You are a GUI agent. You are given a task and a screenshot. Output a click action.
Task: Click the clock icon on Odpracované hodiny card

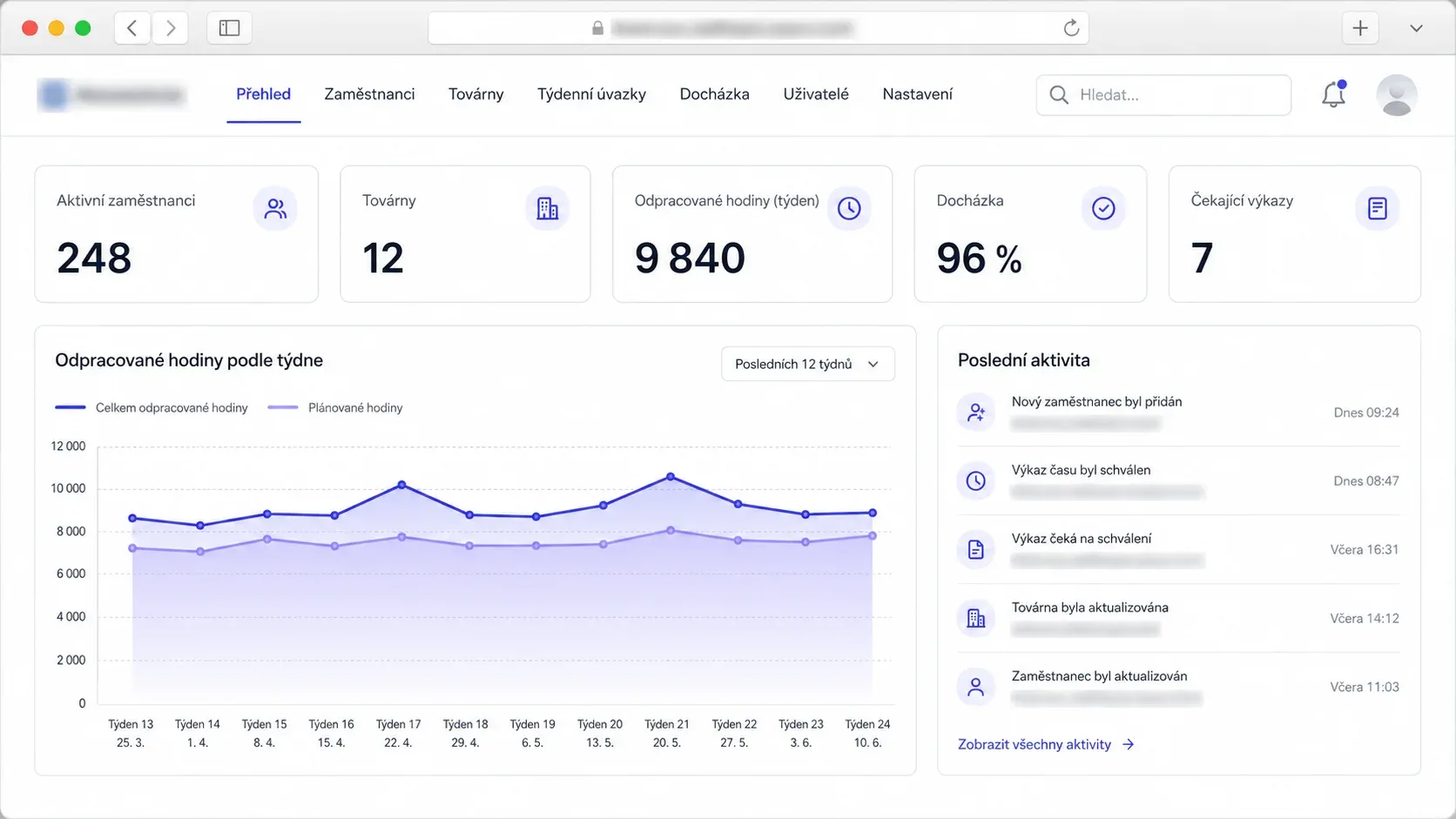click(849, 209)
